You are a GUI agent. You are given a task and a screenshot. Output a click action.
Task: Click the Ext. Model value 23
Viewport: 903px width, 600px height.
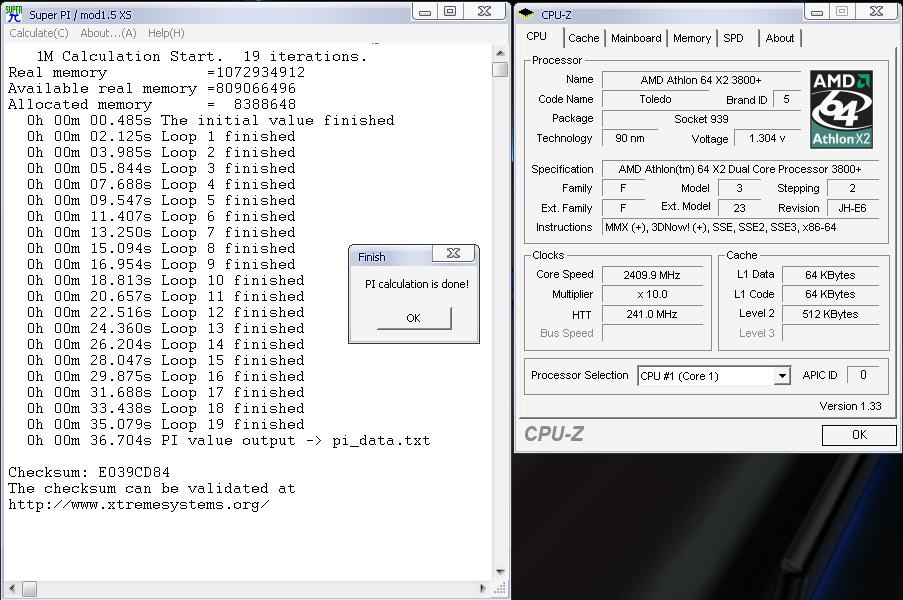739,208
